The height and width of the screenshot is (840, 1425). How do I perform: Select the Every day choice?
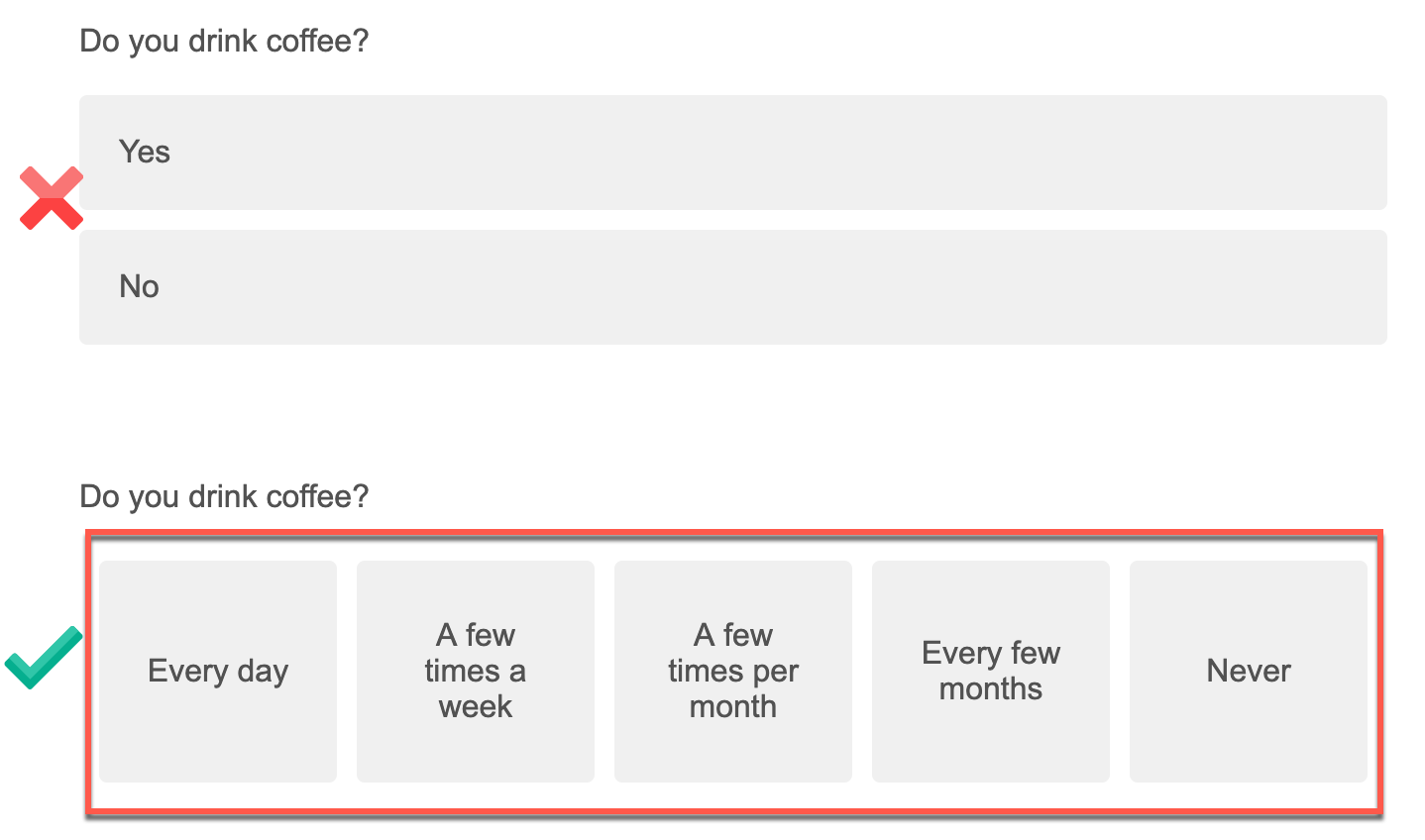(218, 672)
